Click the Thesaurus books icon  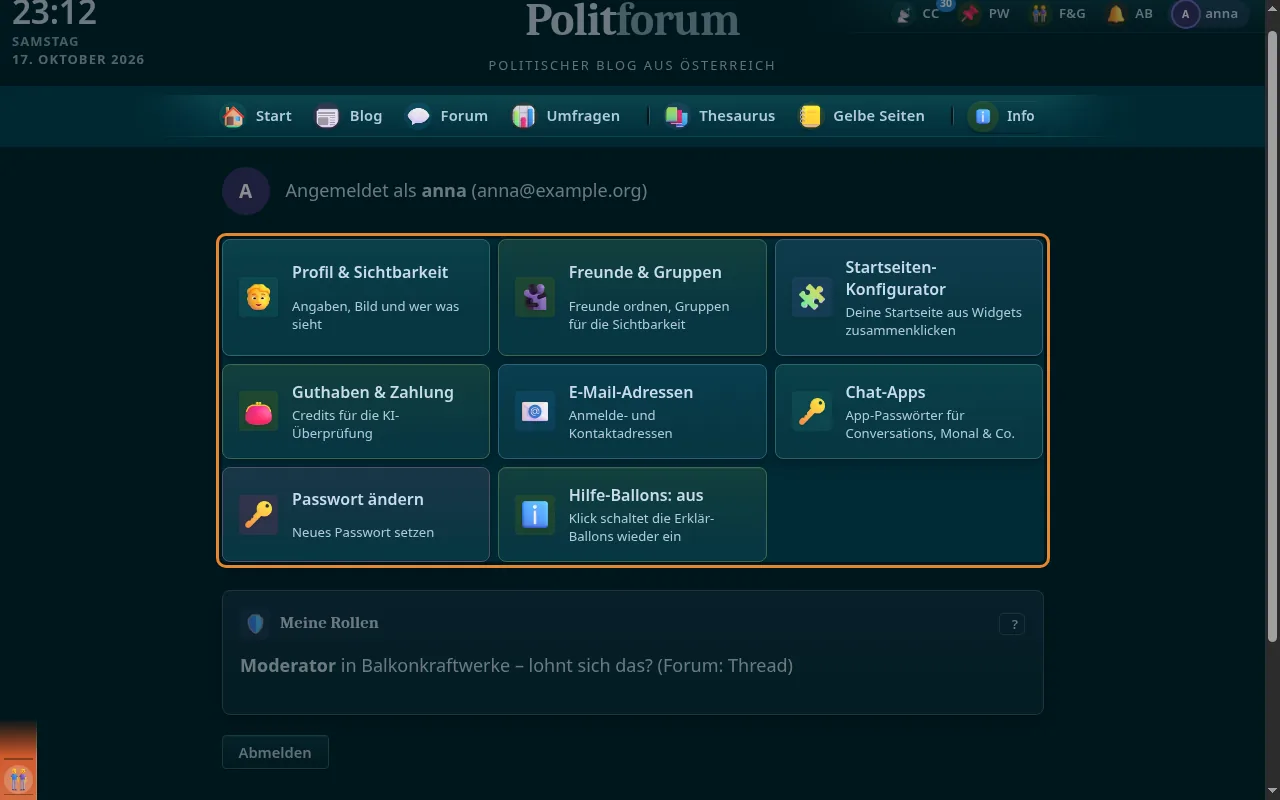coord(677,116)
